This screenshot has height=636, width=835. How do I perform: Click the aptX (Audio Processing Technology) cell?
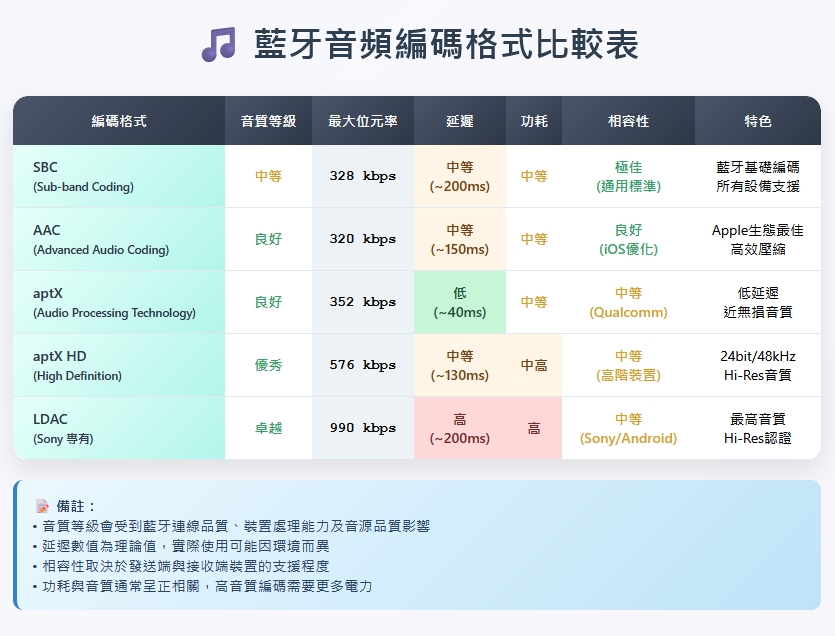pyautogui.click(x=119, y=302)
